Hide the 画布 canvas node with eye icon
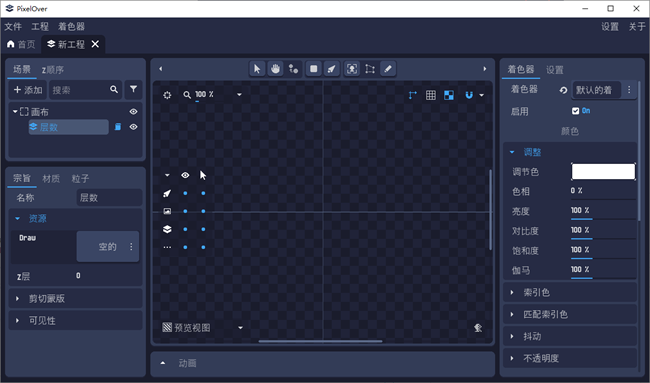Screen dimensions: 650x383 click(133, 112)
